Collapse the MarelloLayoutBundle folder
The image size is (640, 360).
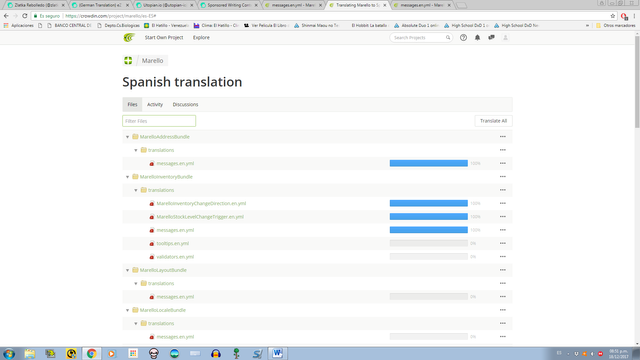[x=127, y=270]
